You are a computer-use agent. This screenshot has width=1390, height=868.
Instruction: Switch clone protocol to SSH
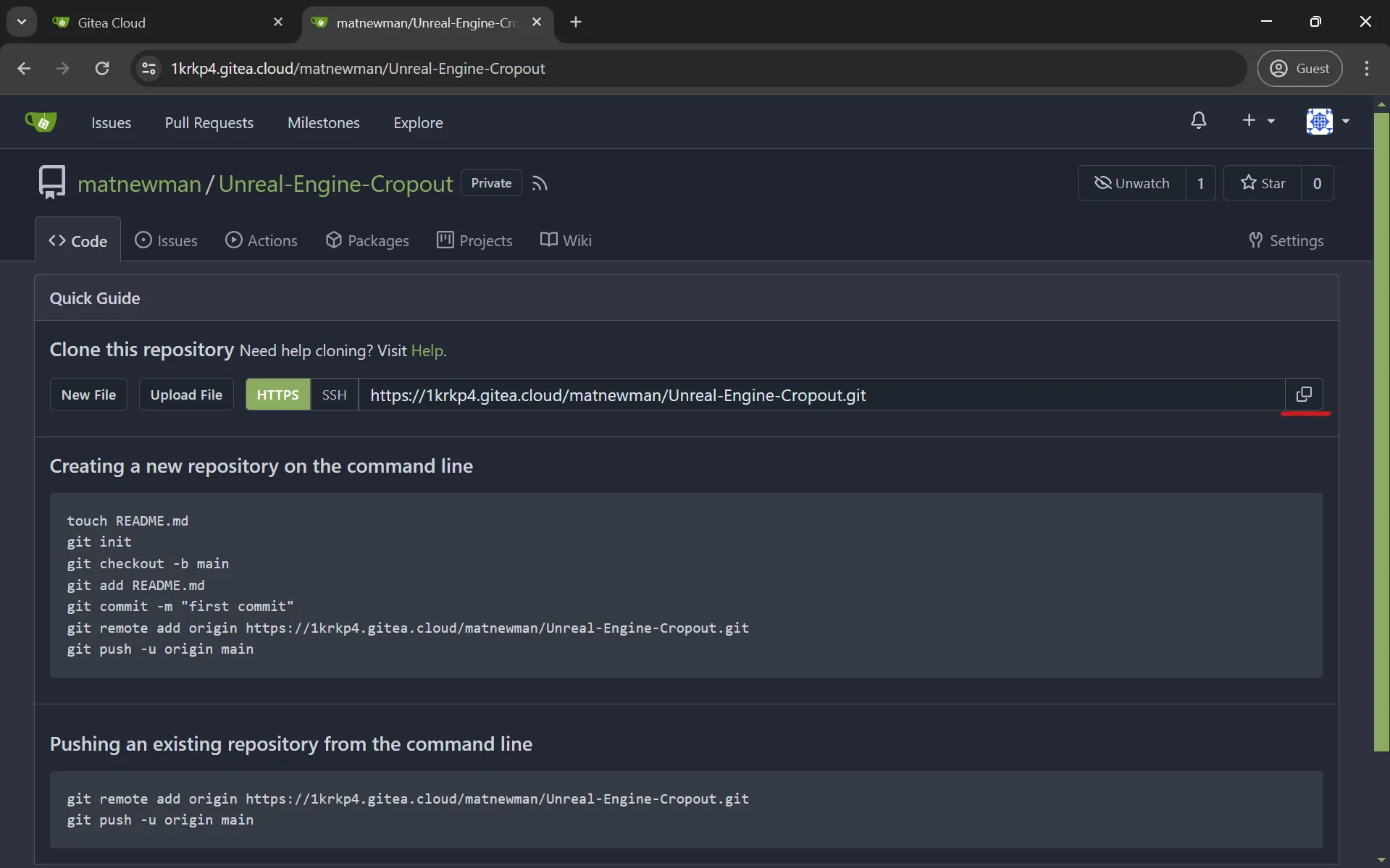334,394
